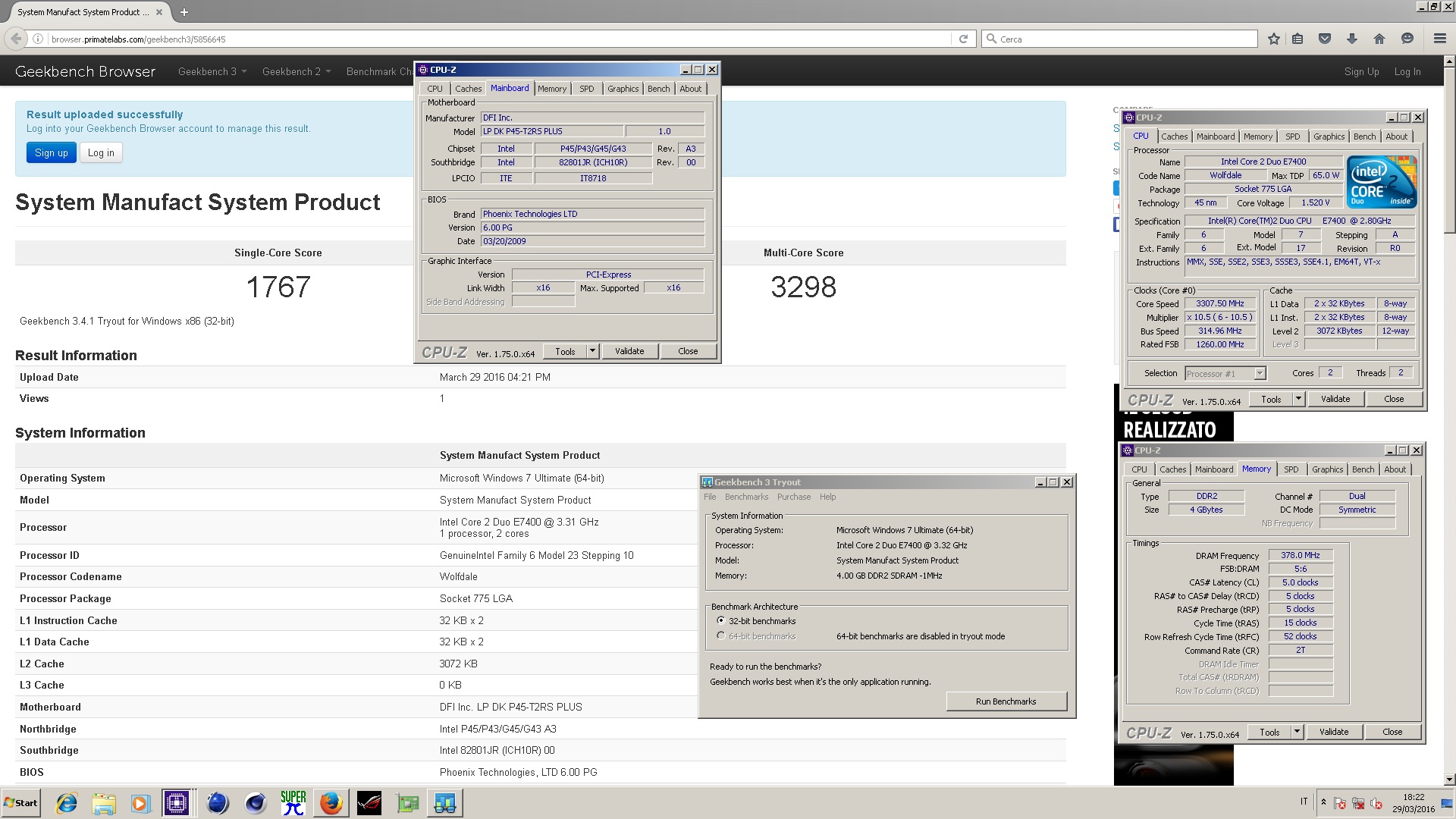Open Windows Media Player on the taskbar

140,803
